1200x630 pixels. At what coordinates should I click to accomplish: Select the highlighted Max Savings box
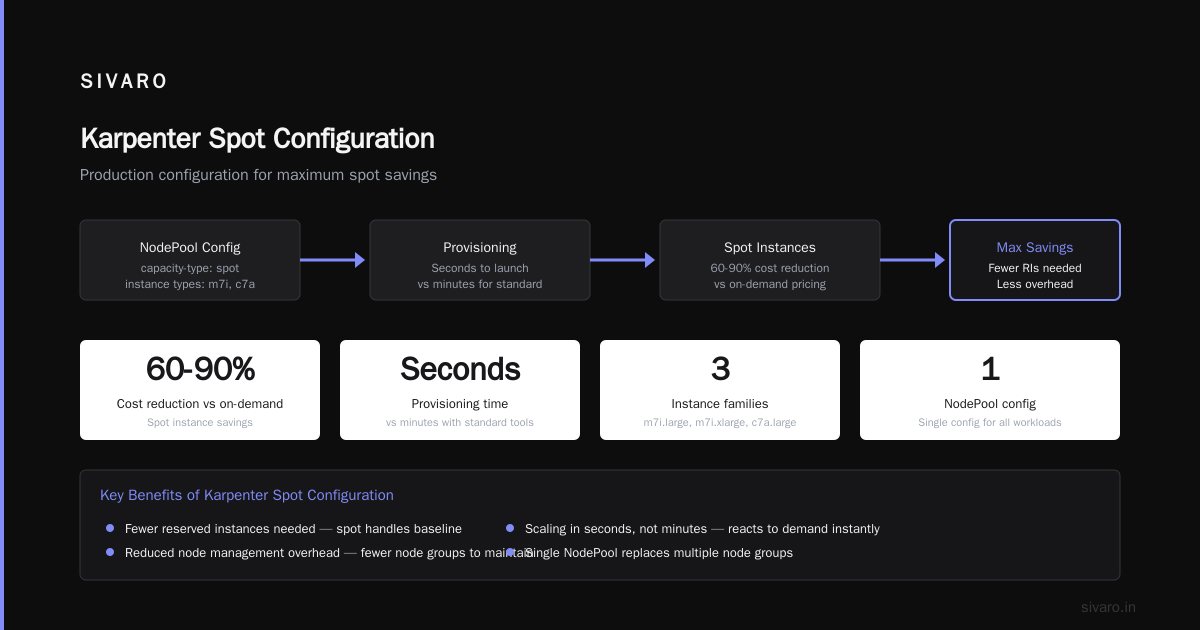tap(1035, 260)
